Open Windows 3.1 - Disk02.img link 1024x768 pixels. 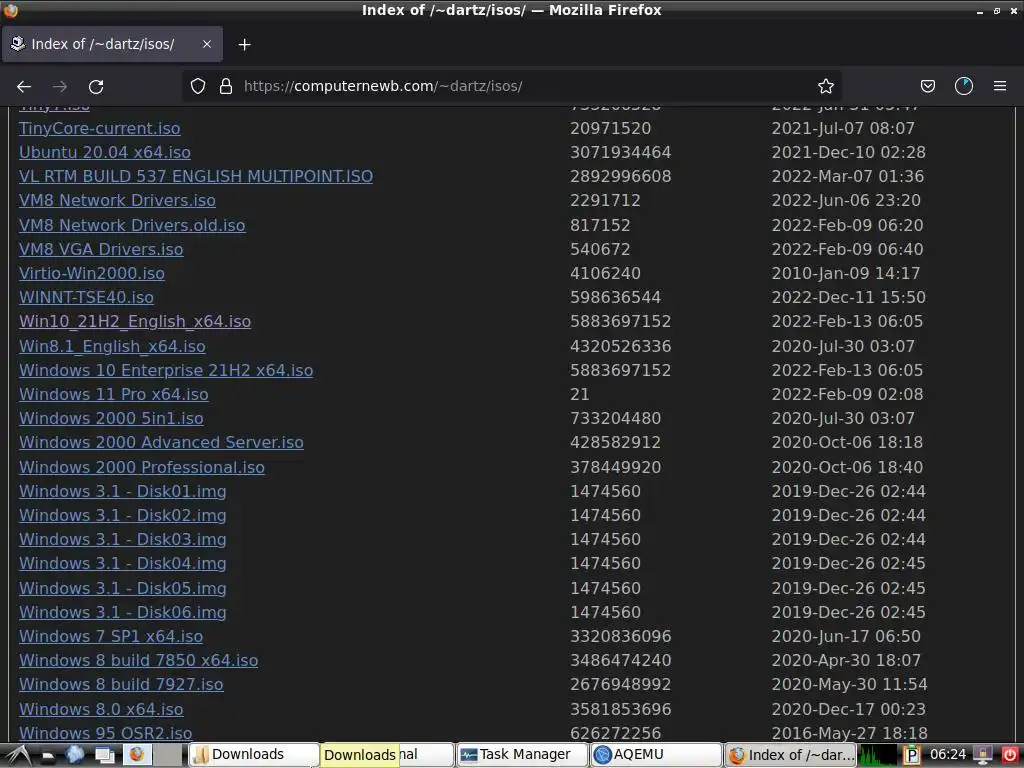pos(122,515)
